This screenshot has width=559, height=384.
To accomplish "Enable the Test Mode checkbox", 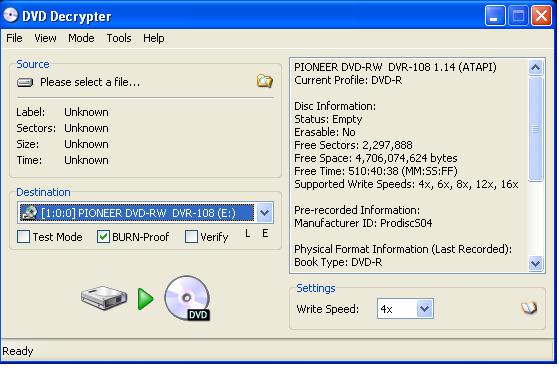I will 24,237.
